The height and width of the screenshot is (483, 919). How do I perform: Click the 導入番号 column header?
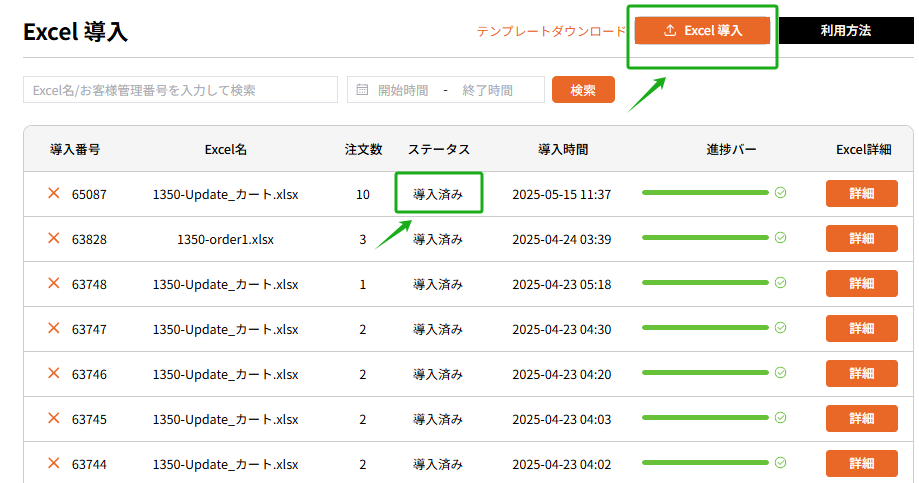click(x=75, y=149)
